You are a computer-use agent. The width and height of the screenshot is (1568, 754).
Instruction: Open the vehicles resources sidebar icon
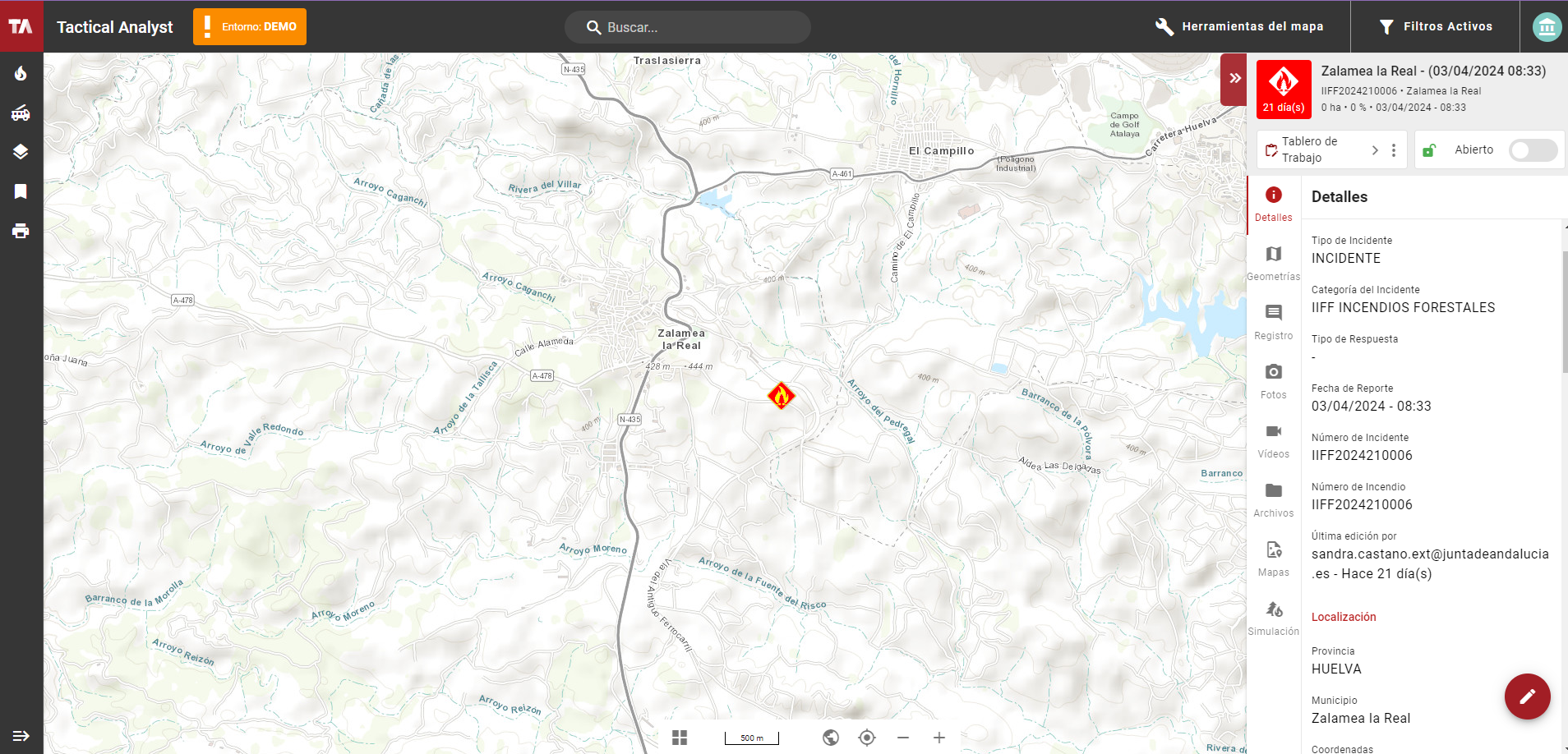21,113
